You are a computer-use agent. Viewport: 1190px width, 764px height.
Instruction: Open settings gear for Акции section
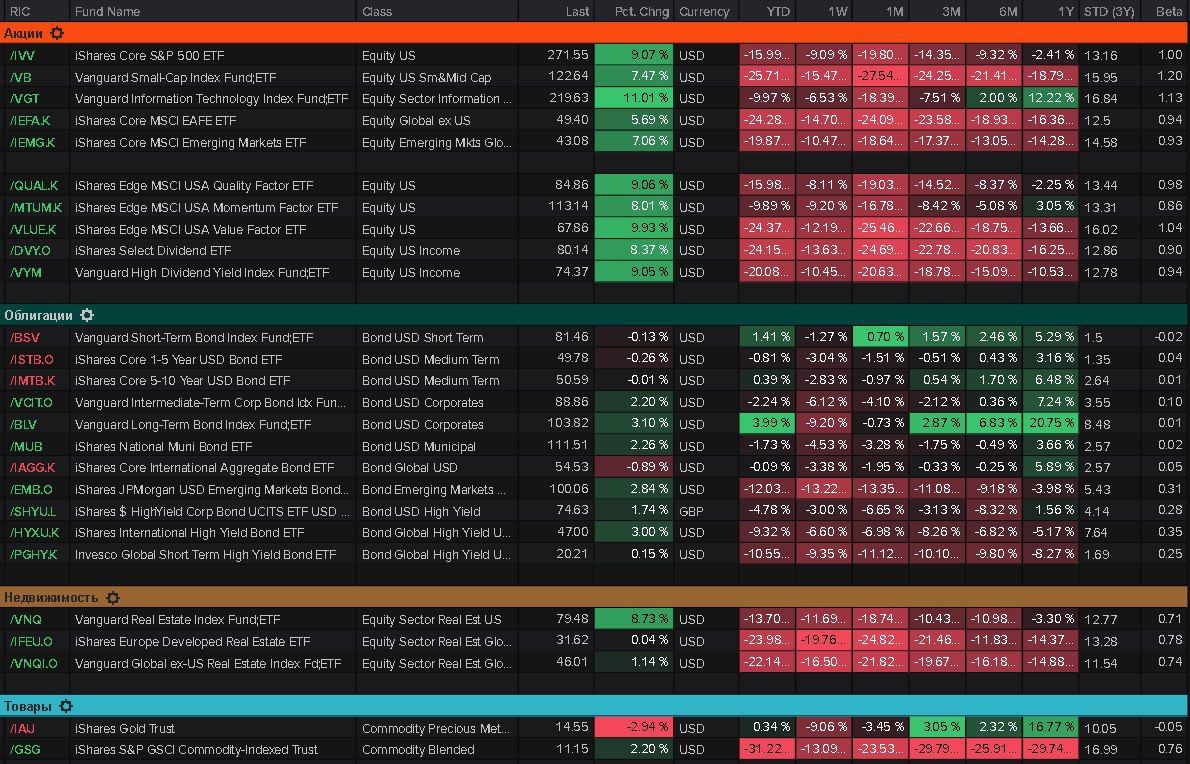[x=57, y=33]
